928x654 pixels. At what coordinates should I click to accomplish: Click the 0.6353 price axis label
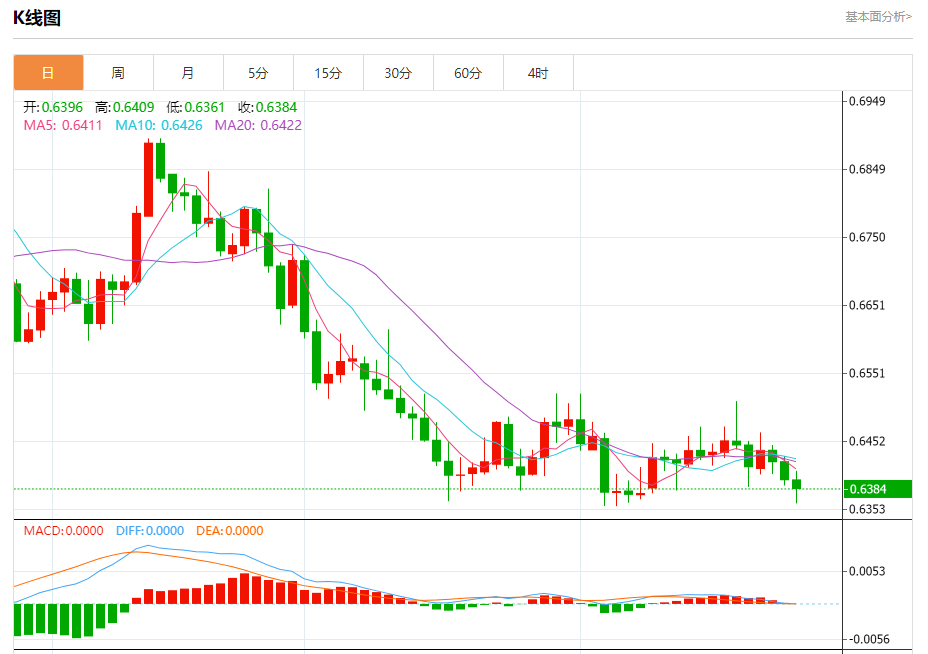pos(867,509)
